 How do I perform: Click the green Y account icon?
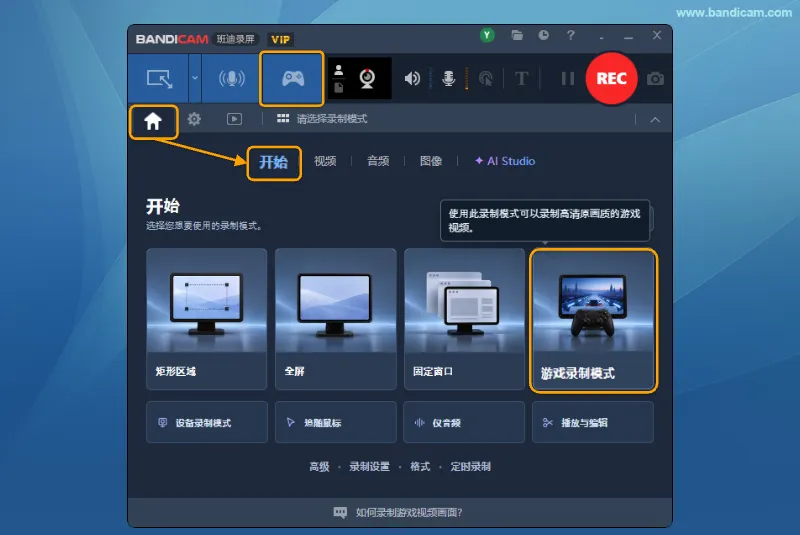[x=487, y=35]
